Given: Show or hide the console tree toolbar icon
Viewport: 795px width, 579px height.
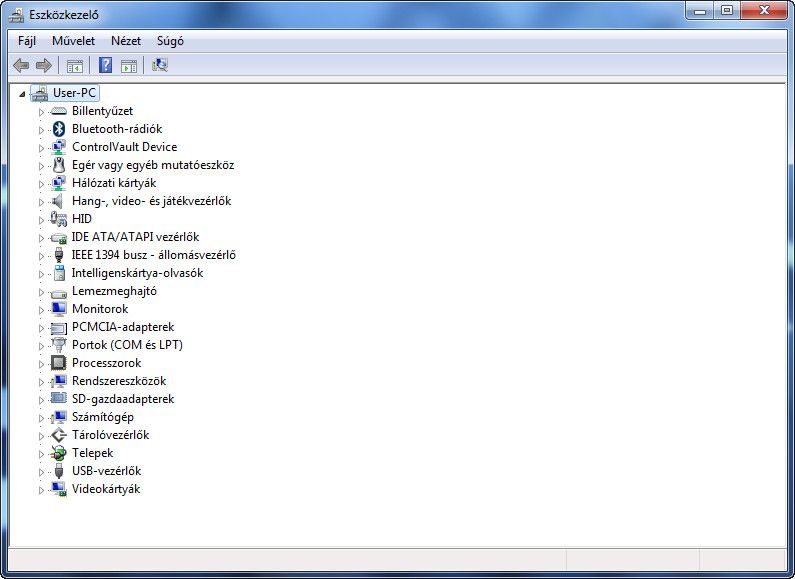Looking at the screenshot, I should pos(75,65).
